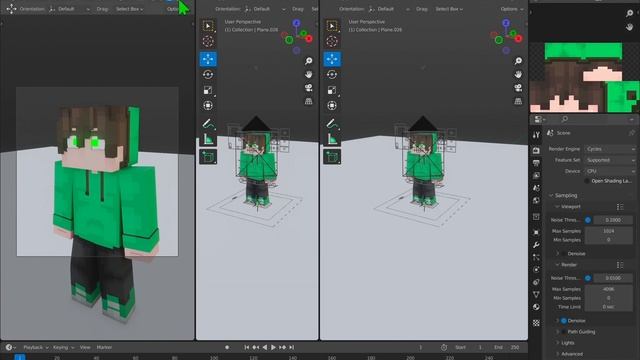Open the Device CPU dropdown

point(610,171)
